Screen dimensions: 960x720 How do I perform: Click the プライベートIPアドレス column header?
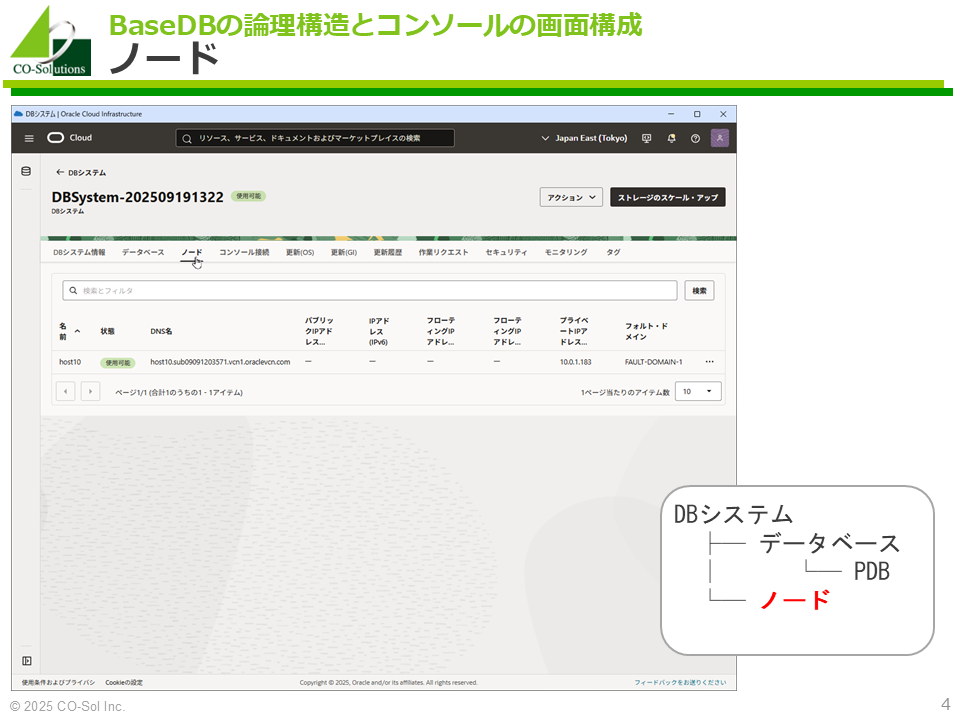pos(574,331)
